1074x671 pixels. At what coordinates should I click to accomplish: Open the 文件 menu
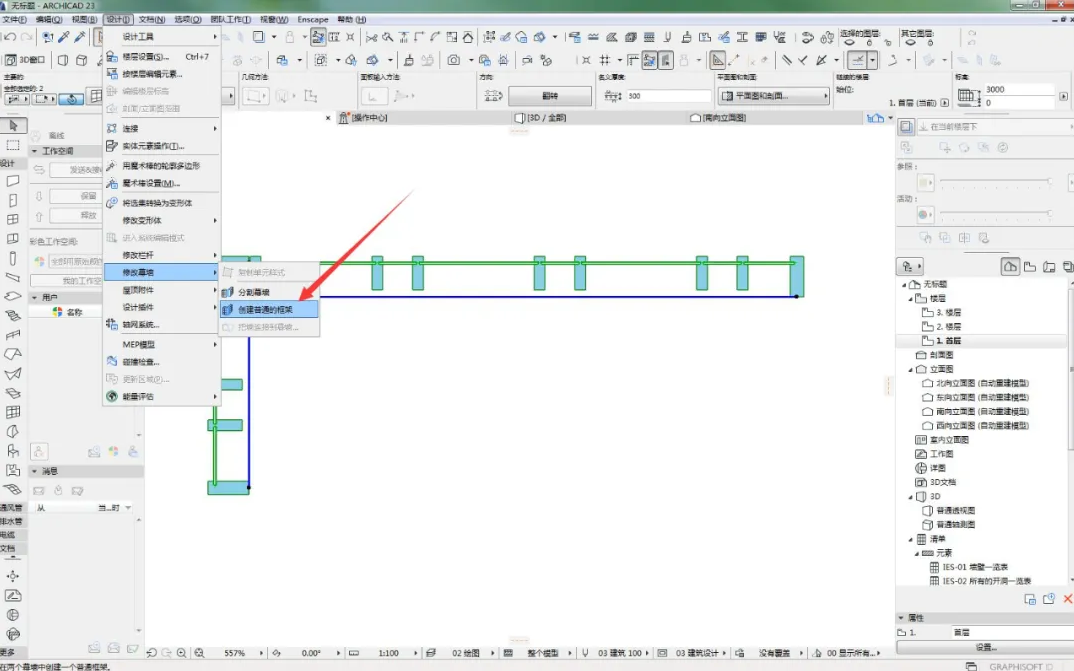(14, 20)
